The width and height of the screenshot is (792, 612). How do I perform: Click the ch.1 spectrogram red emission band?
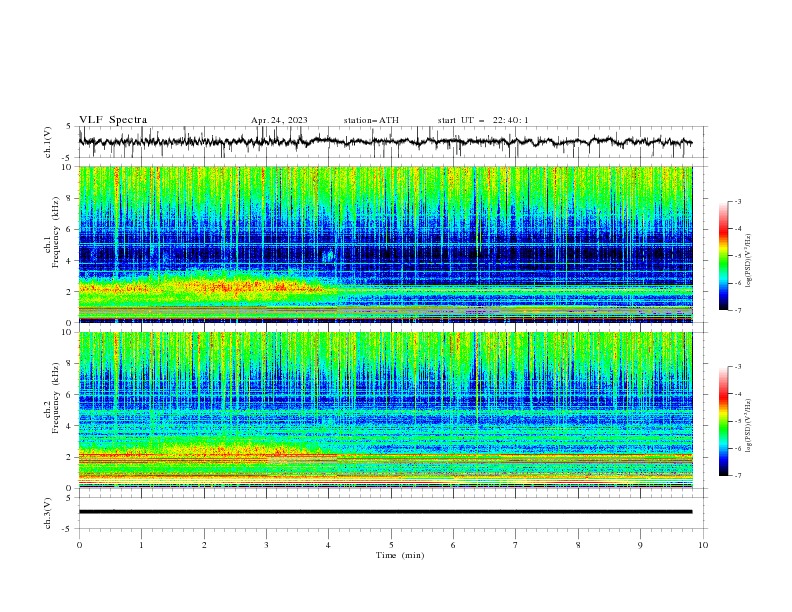tap(202, 288)
